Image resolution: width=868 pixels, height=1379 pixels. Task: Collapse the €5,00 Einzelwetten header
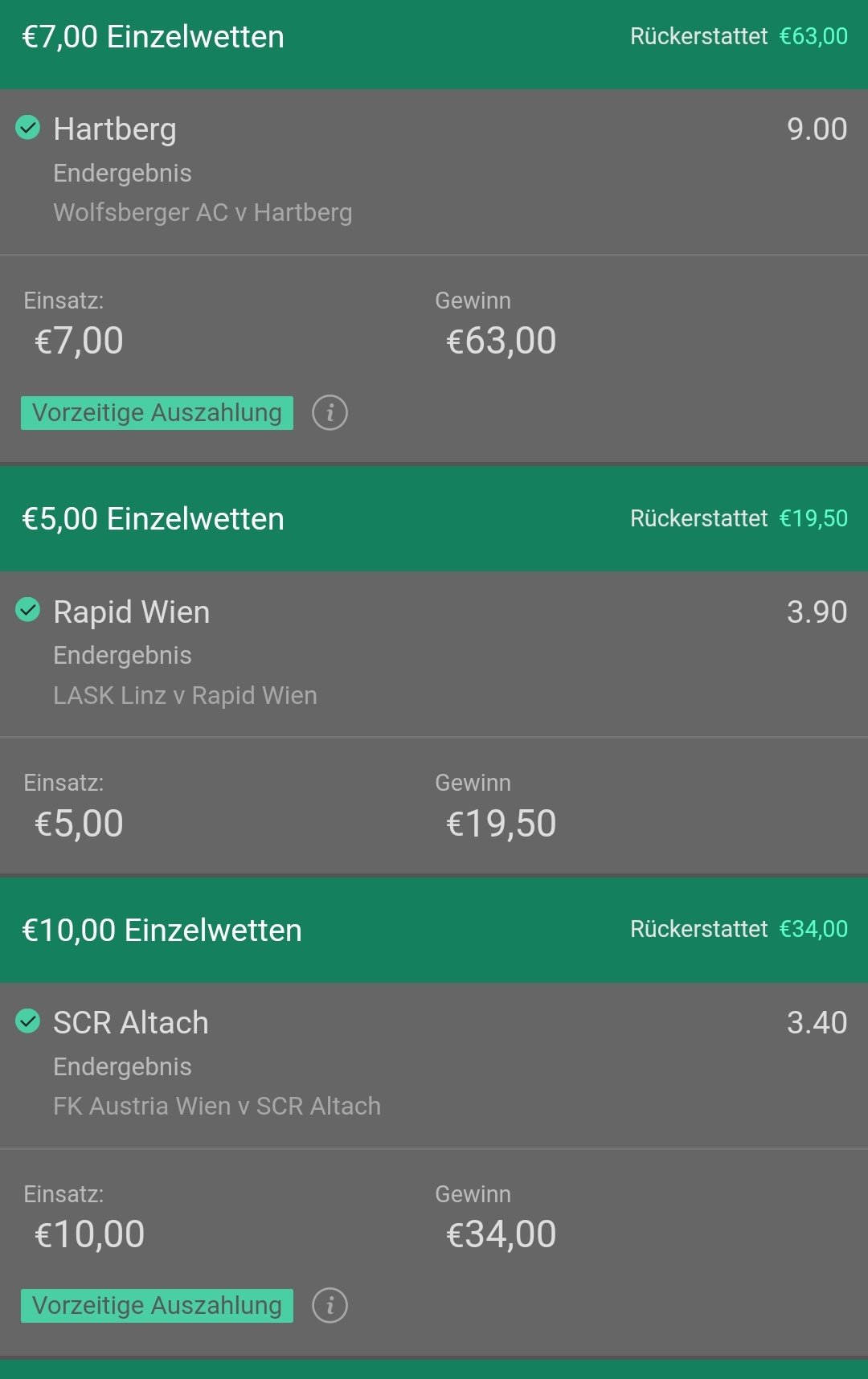(x=434, y=519)
